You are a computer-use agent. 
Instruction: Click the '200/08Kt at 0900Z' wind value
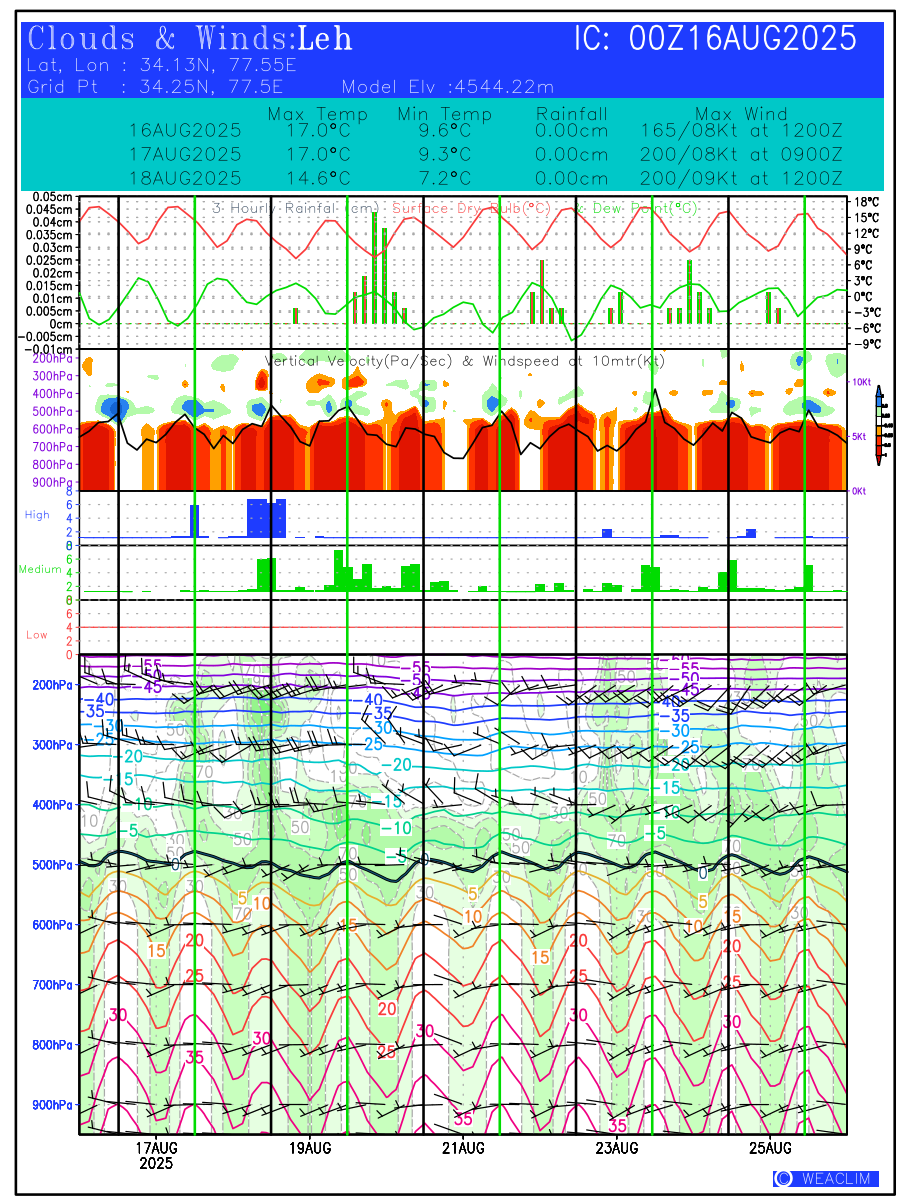point(741,154)
